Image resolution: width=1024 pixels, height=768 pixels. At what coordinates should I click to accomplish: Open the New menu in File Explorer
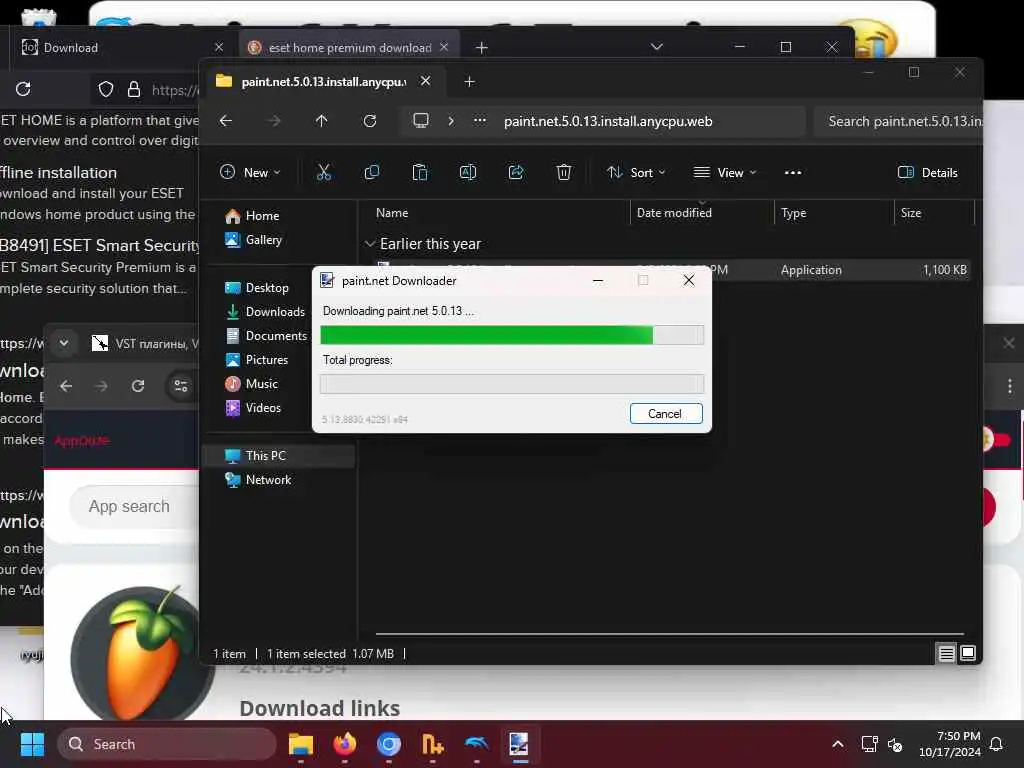250,172
